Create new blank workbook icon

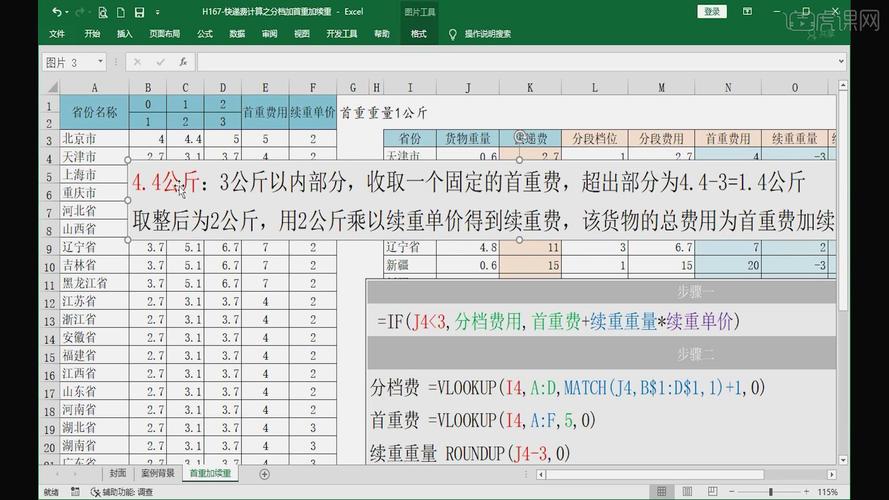pyautogui.click(x=121, y=11)
